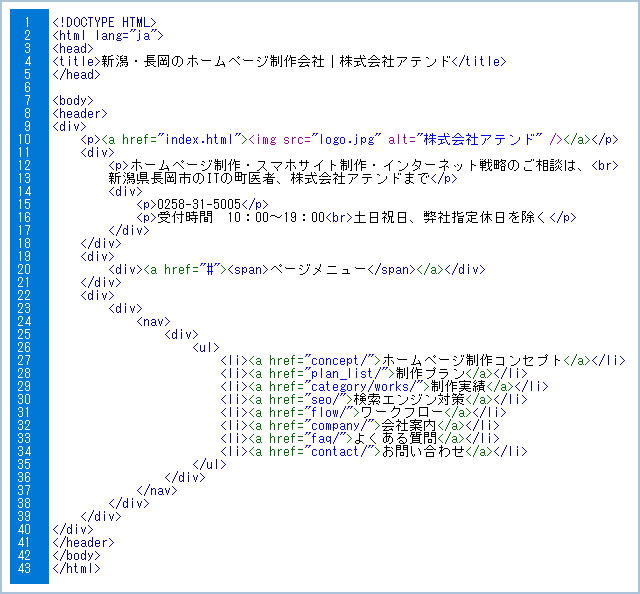Click the link text 検索エンジン対策

pyautogui.click(x=409, y=399)
